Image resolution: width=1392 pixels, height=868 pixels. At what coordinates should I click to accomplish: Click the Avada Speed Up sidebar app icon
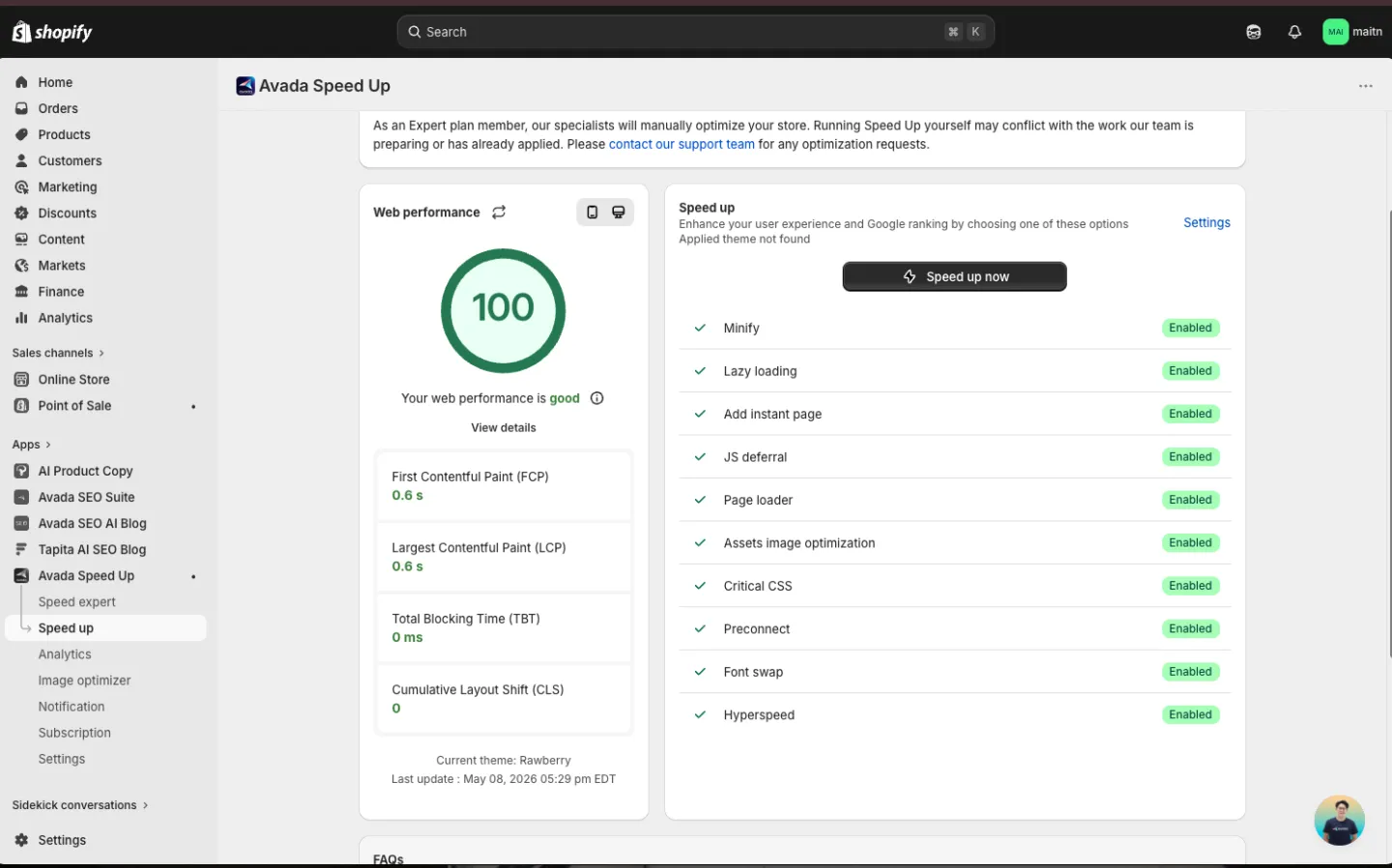click(x=21, y=575)
